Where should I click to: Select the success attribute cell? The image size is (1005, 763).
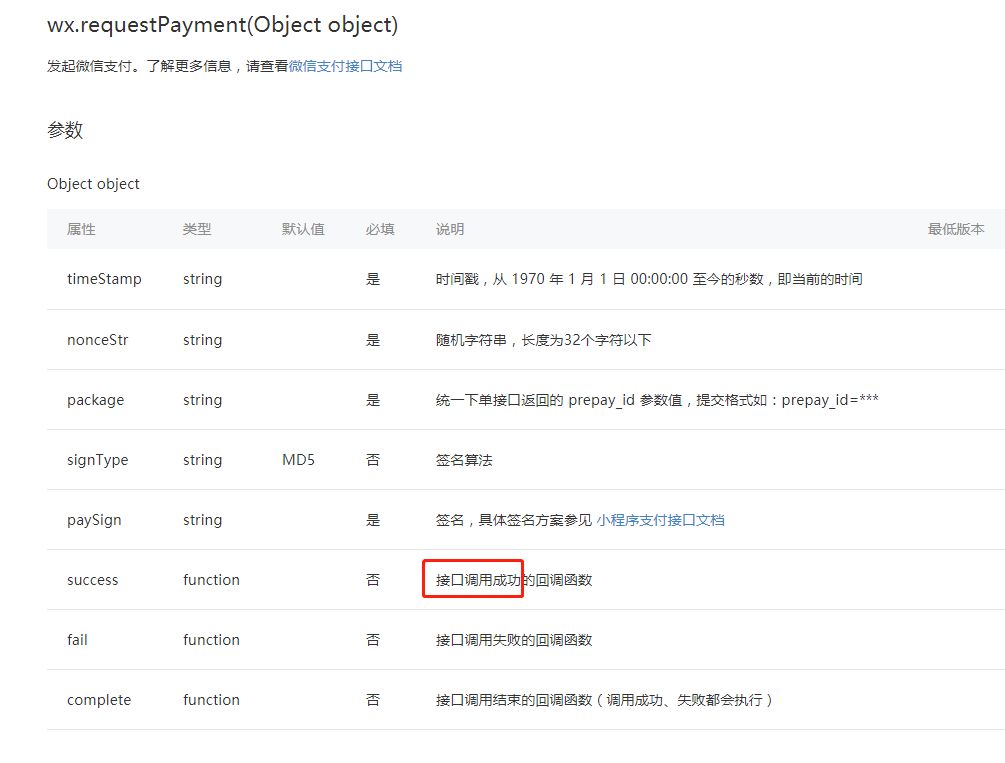92,580
